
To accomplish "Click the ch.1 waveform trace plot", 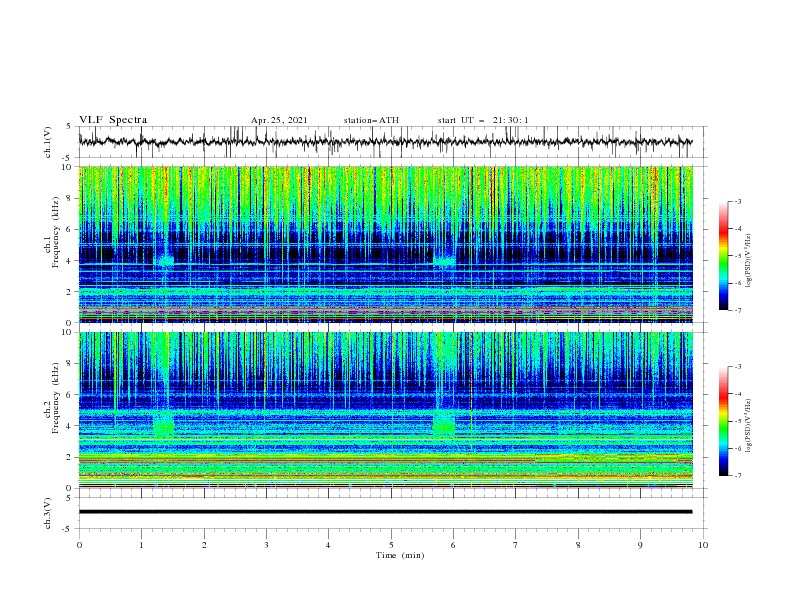I will click(385, 142).
